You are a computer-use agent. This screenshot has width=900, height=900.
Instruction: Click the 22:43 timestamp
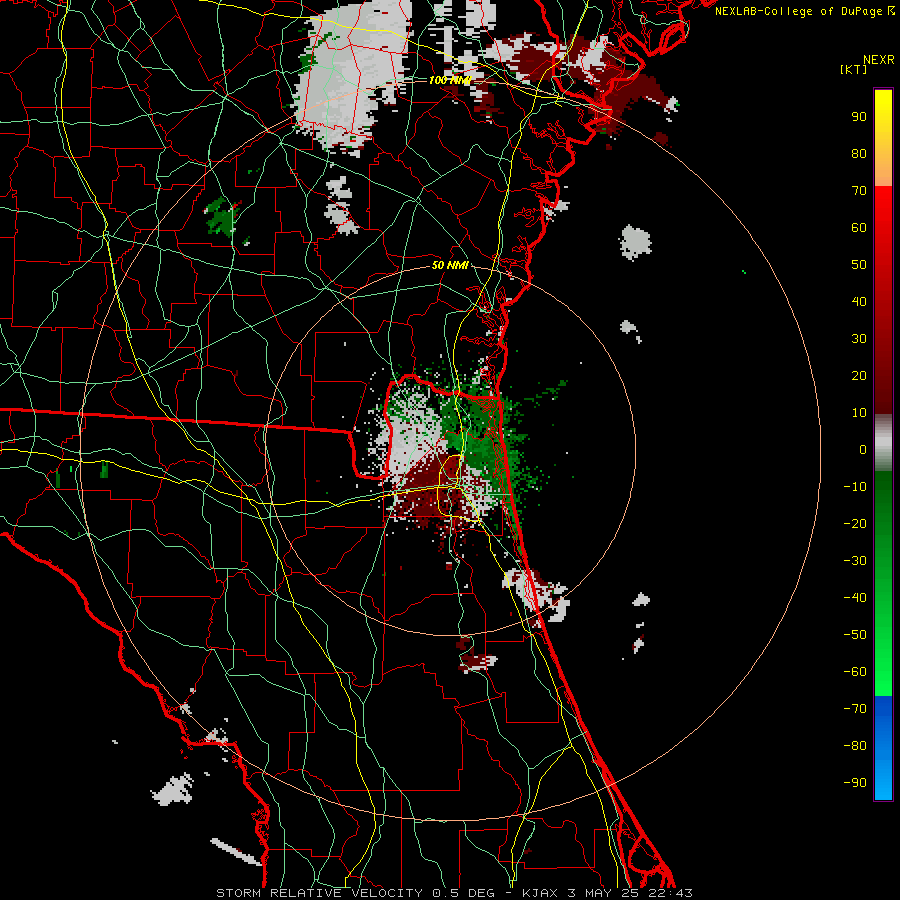[670, 893]
